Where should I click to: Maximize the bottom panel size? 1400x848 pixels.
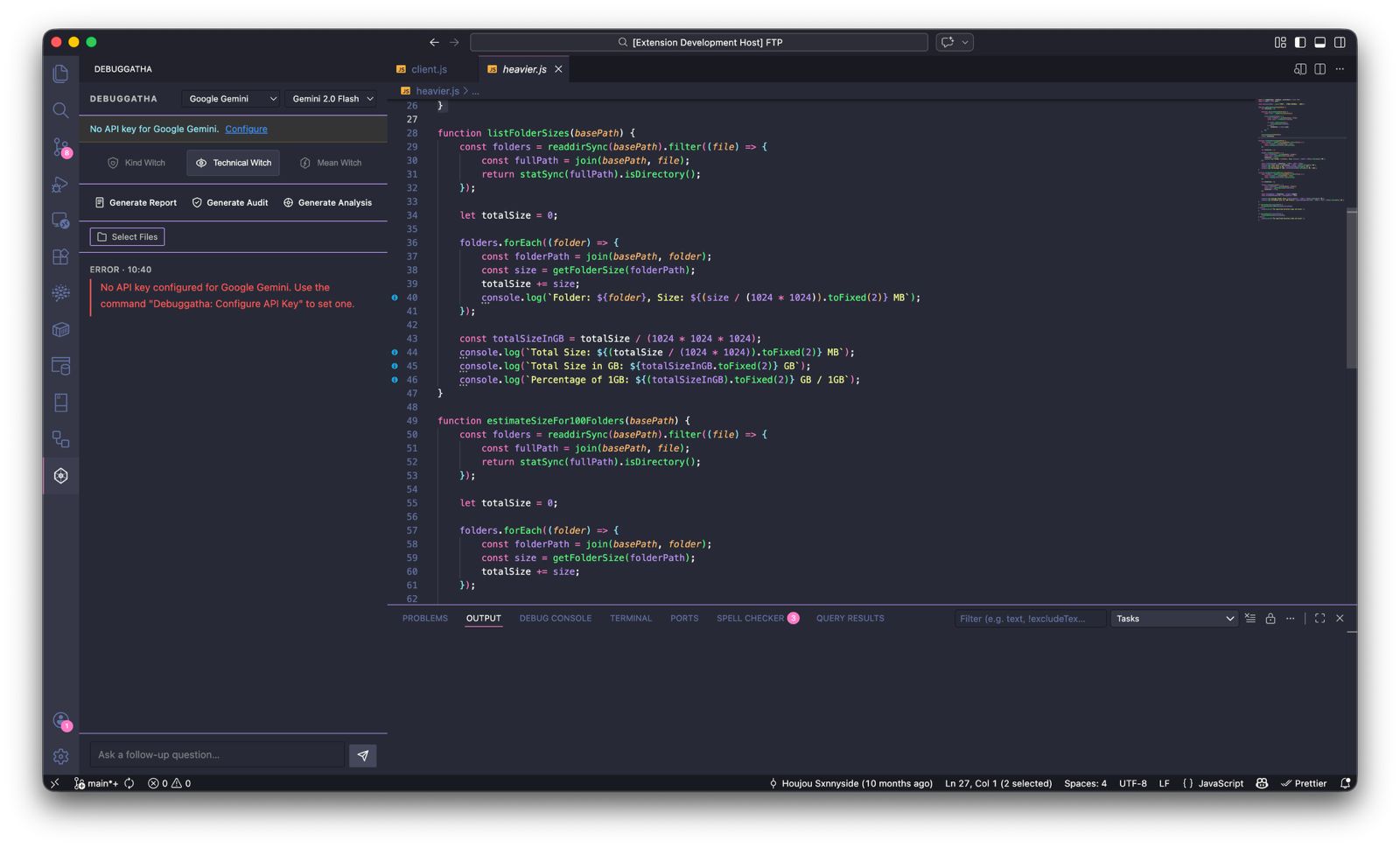coord(1319,619)
